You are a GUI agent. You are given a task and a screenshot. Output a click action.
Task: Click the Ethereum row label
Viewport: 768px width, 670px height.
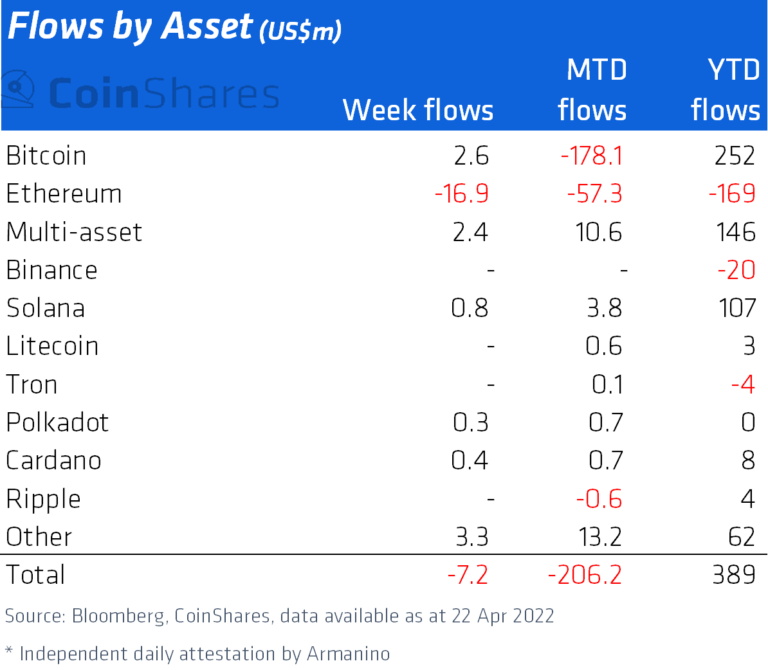pyautogui.click(x=63, y=194)
